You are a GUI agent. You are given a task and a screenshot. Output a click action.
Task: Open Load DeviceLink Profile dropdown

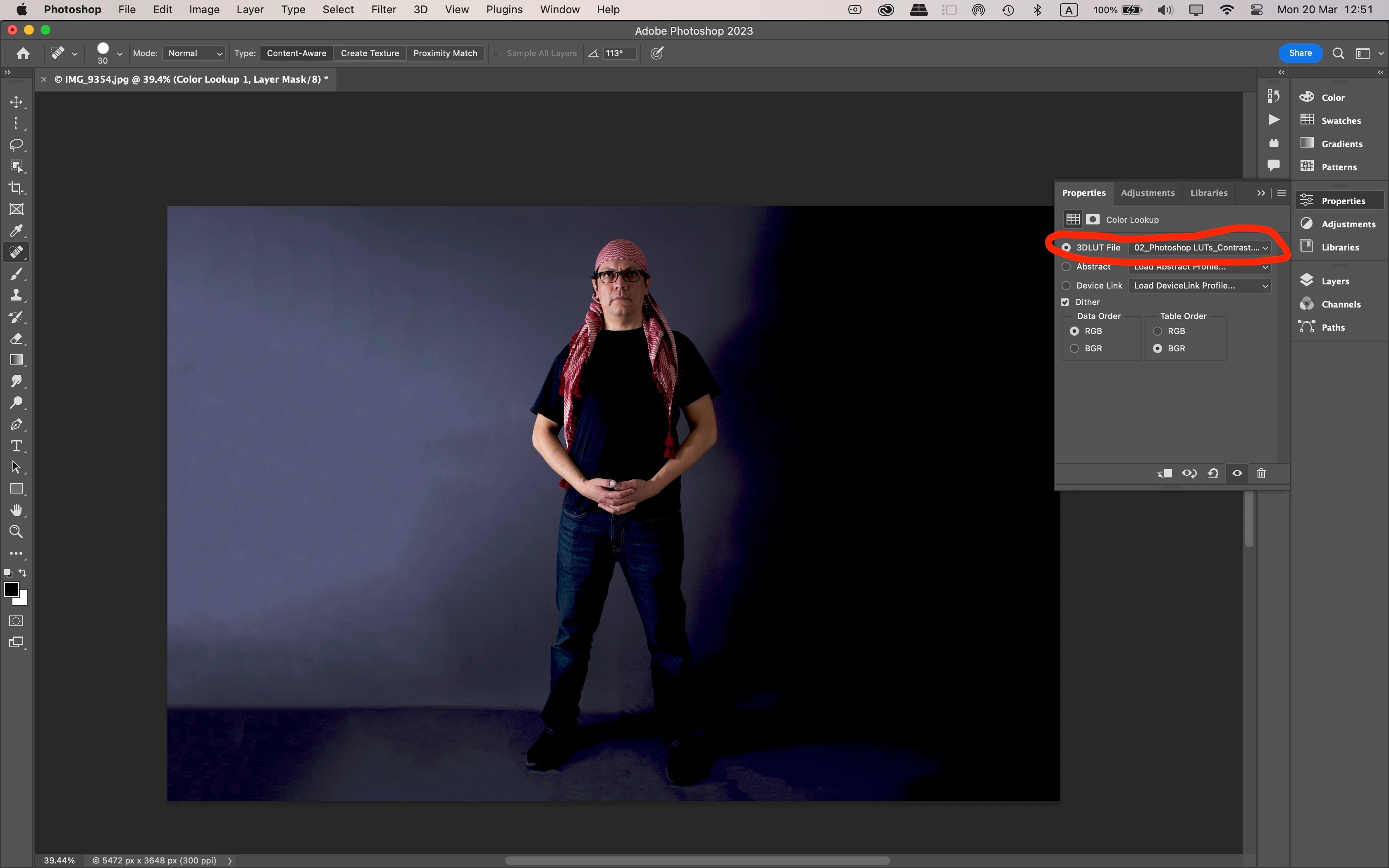(1200, 286)
